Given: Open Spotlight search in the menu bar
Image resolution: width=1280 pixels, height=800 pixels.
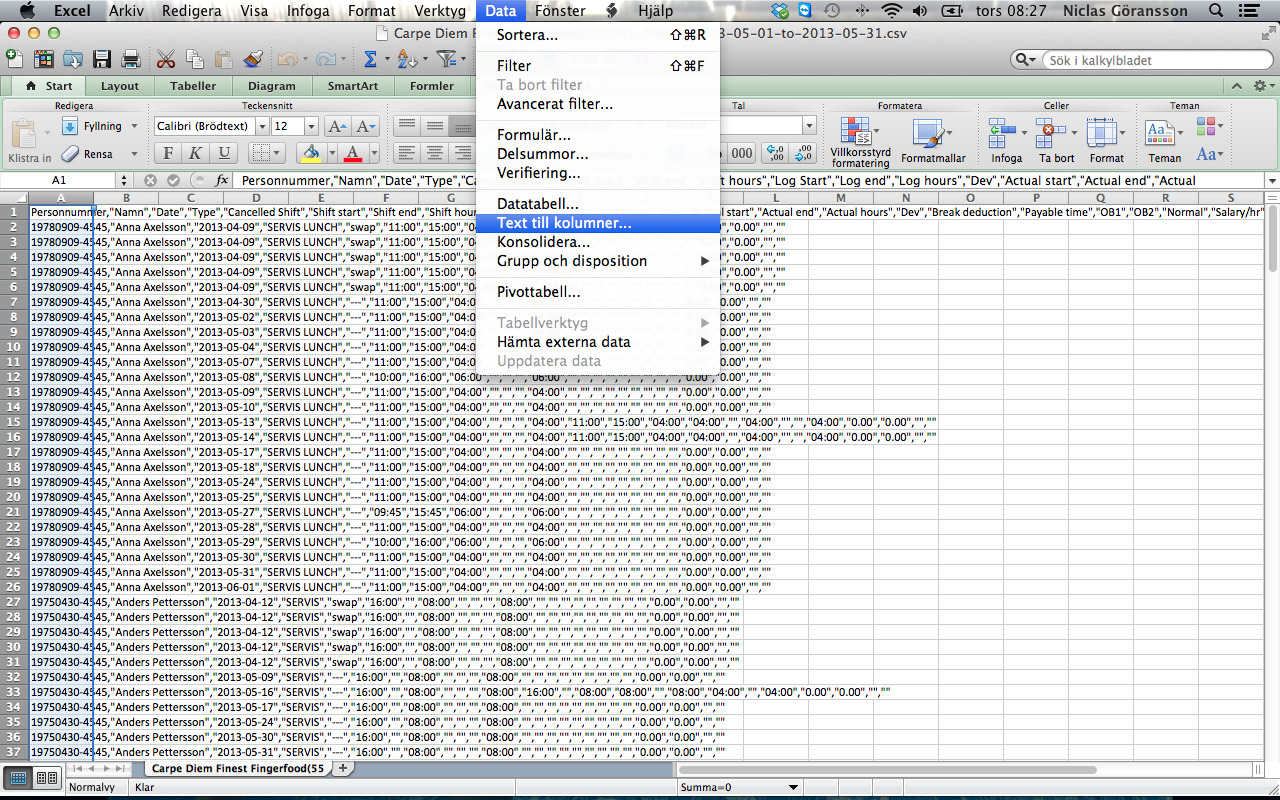Looking at the screenshot, I should click(1216, 11).
